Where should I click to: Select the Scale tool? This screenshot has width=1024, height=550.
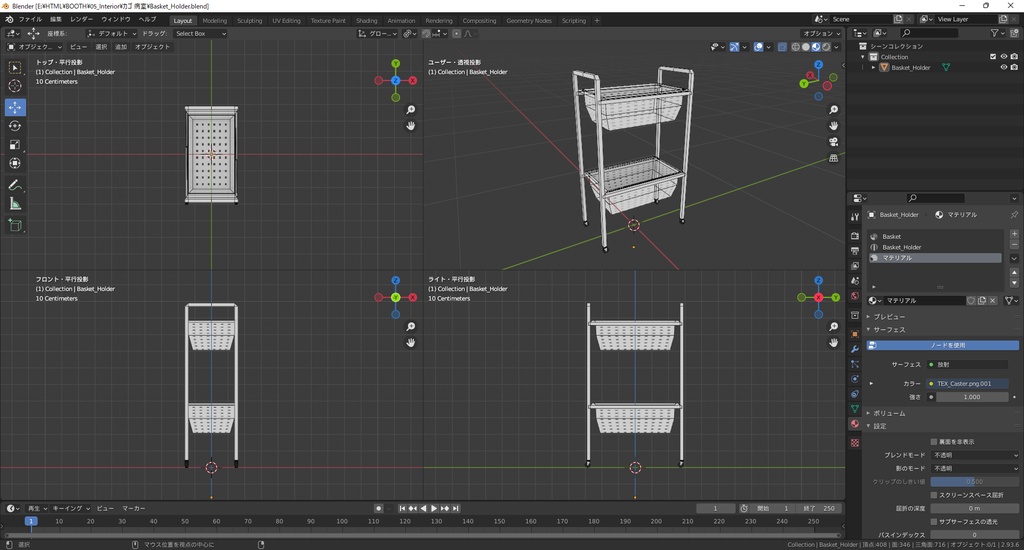15,145
